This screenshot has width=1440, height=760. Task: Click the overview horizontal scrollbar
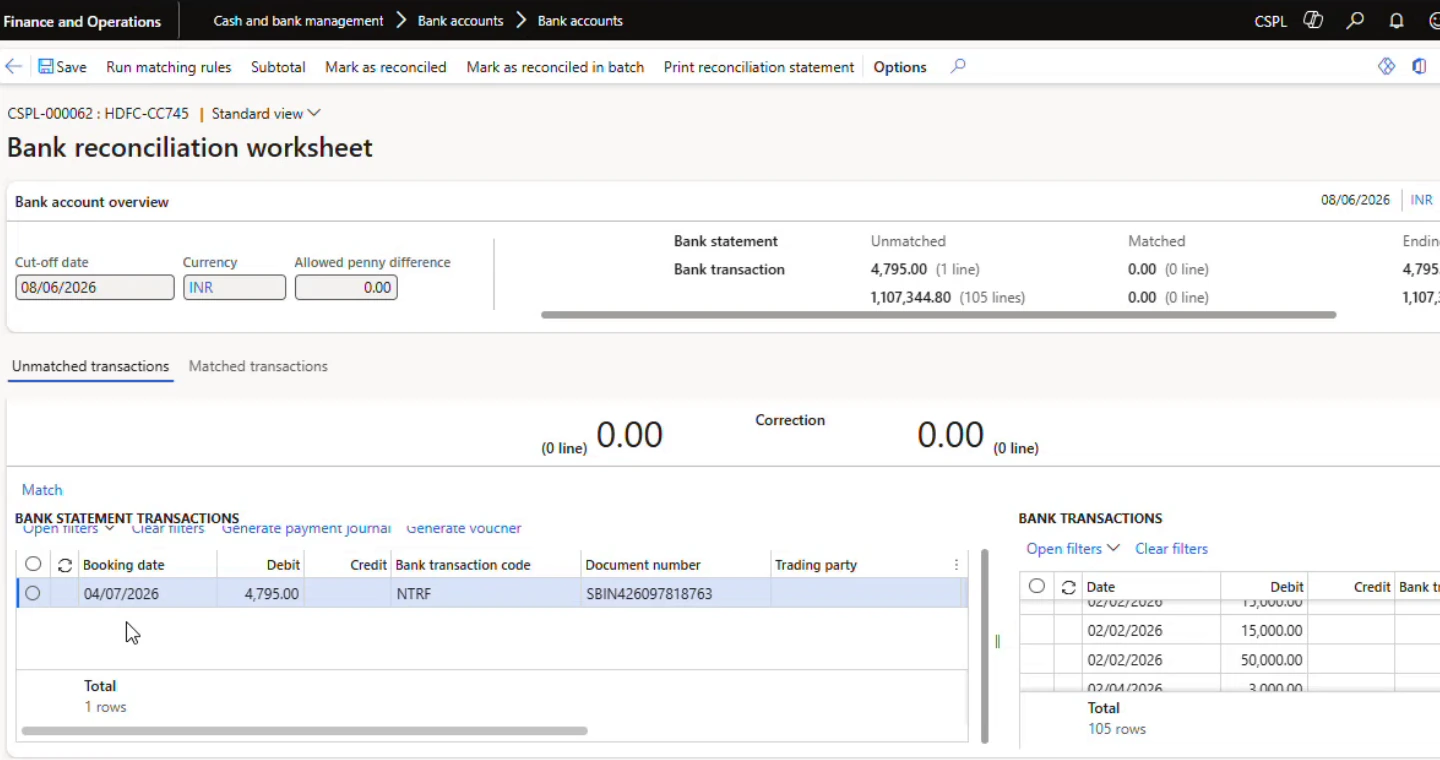click(938, 315)
